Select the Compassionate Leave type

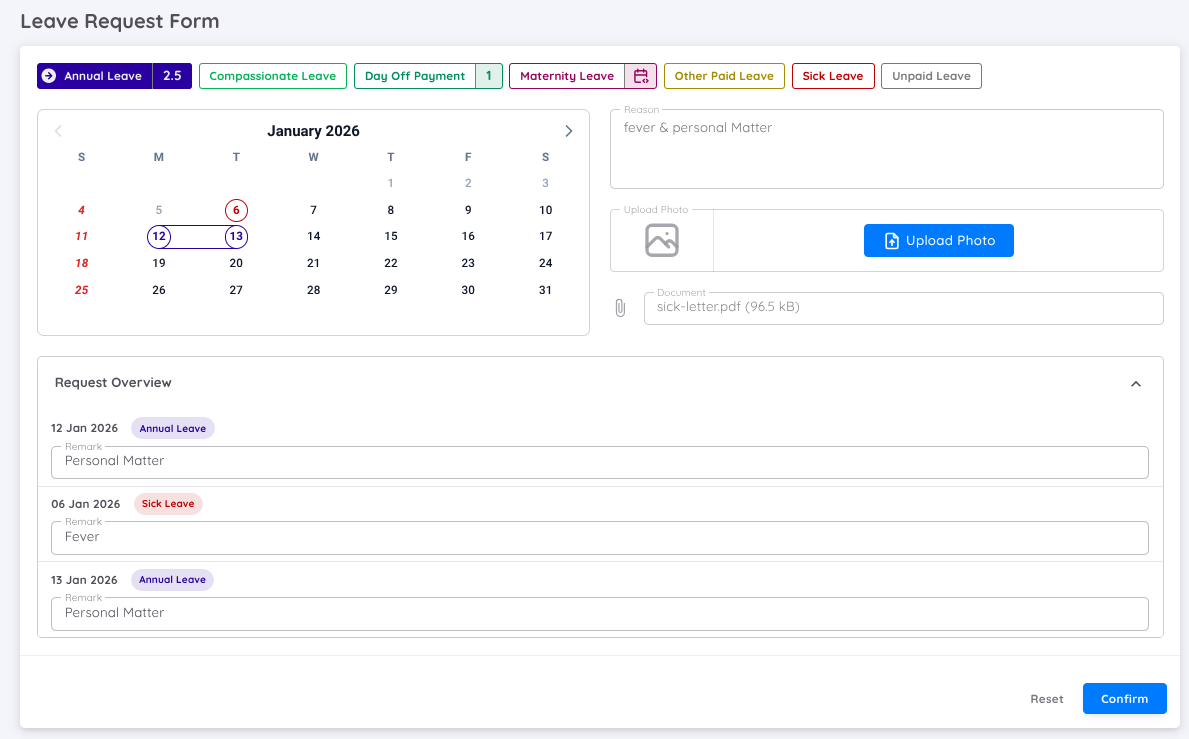tap(272, 75)
